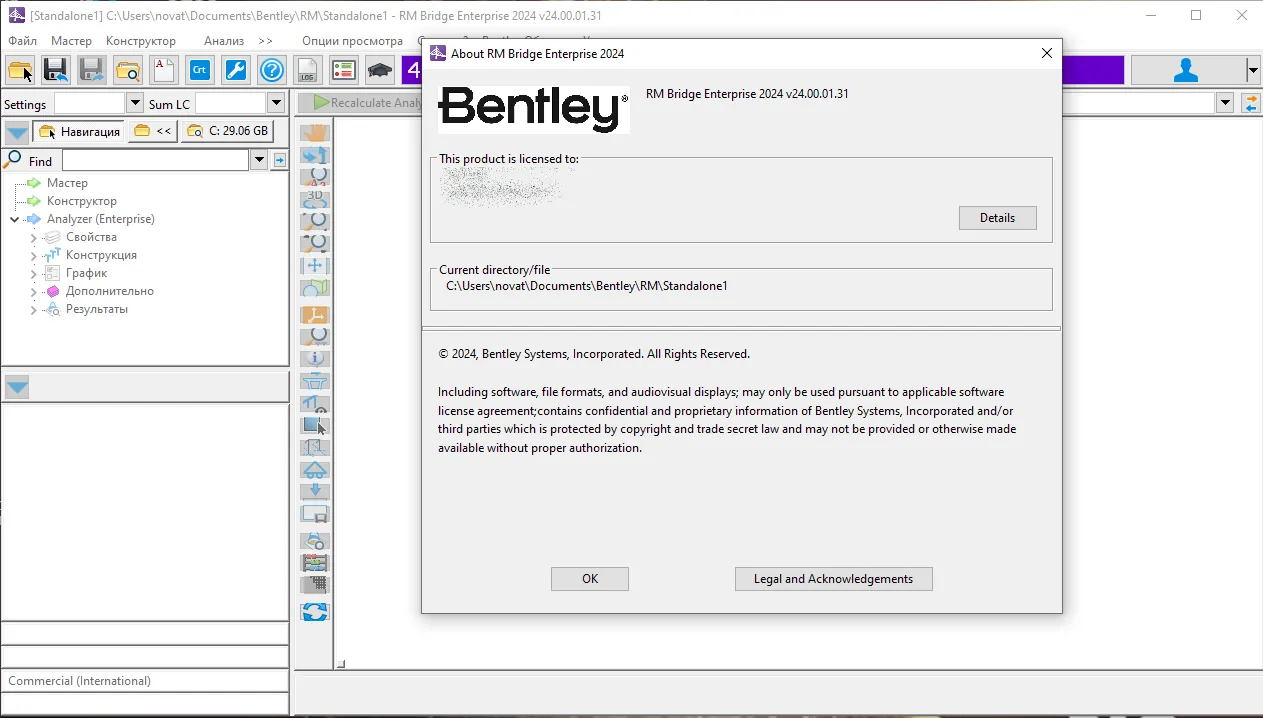The image size is (1263, 718).
Task: Click the Standalone1 directory path text
Action: (587, 286)
